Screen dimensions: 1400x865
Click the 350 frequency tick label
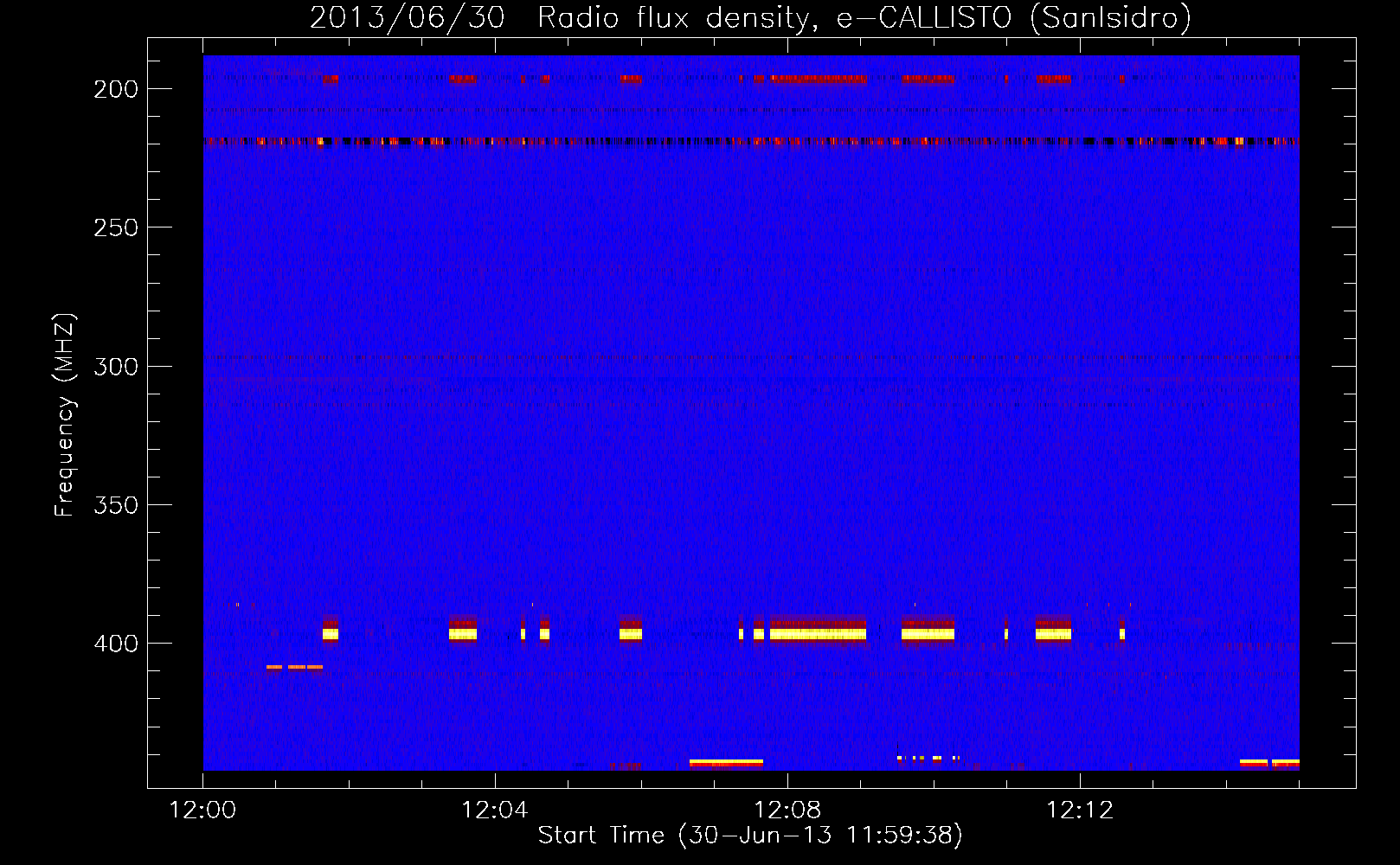click(116, 505)
